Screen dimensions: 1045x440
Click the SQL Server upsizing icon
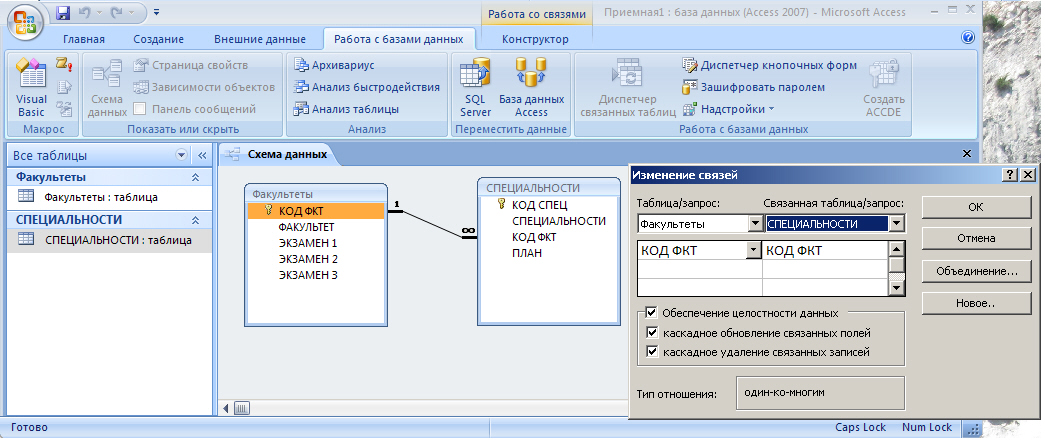tap(476, 87)
